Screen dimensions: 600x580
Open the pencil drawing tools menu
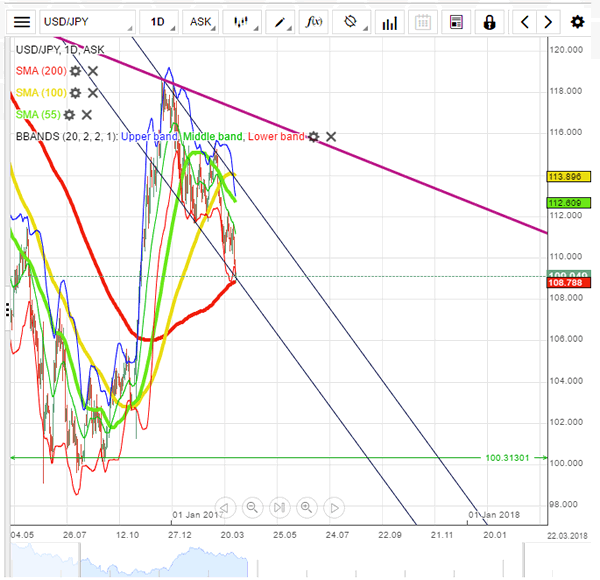(x=280, y=22)
